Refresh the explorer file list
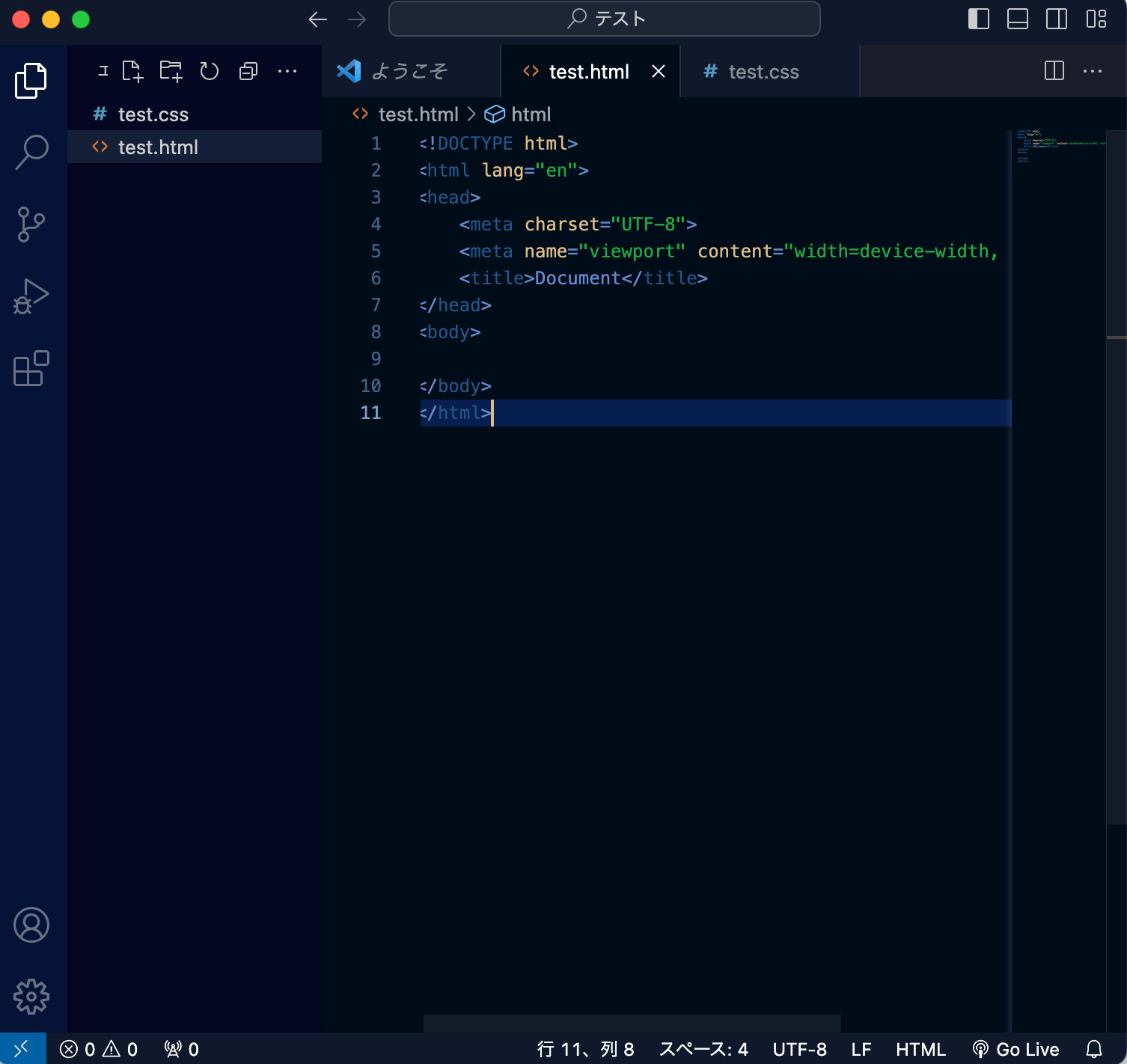Screen dimensions: 1127x1064 [210, 71]
